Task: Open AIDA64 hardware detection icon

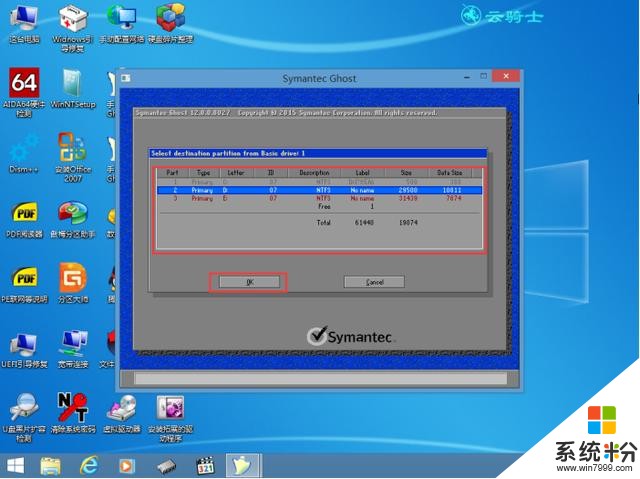Action: (x=24, y=93)
